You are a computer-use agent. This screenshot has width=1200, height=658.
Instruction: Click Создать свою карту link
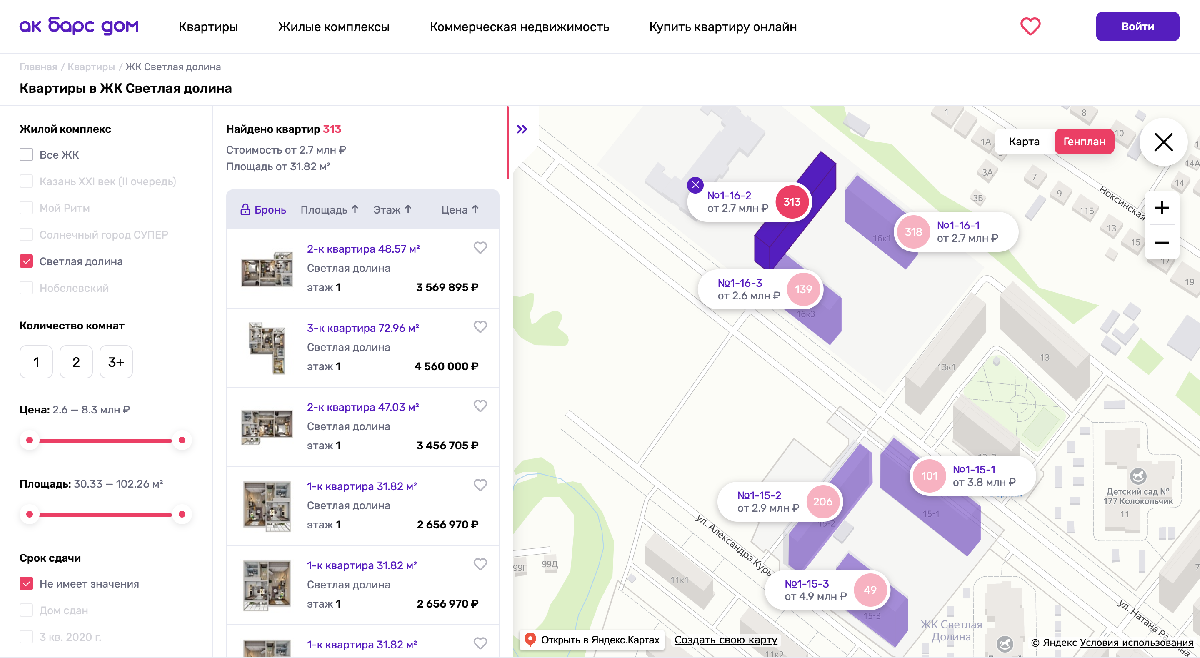[726, 640]
